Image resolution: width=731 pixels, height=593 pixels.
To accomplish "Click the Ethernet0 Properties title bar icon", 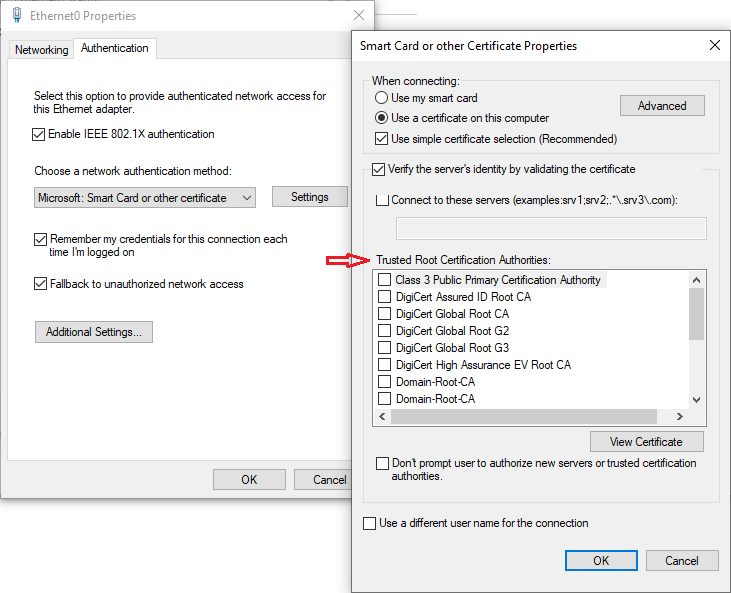I will coord(17,15).
